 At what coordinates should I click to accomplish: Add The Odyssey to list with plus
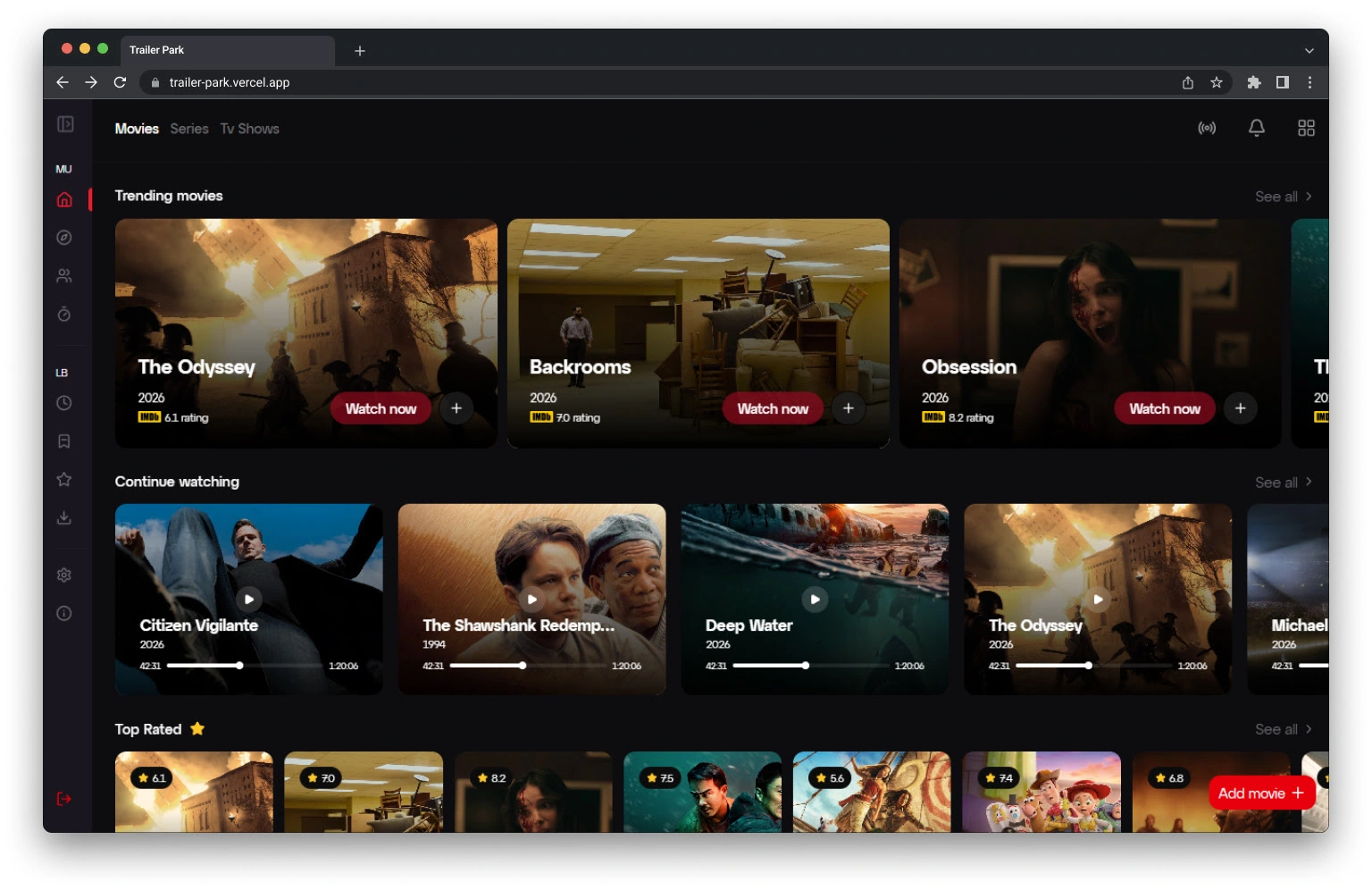(456, 408)
